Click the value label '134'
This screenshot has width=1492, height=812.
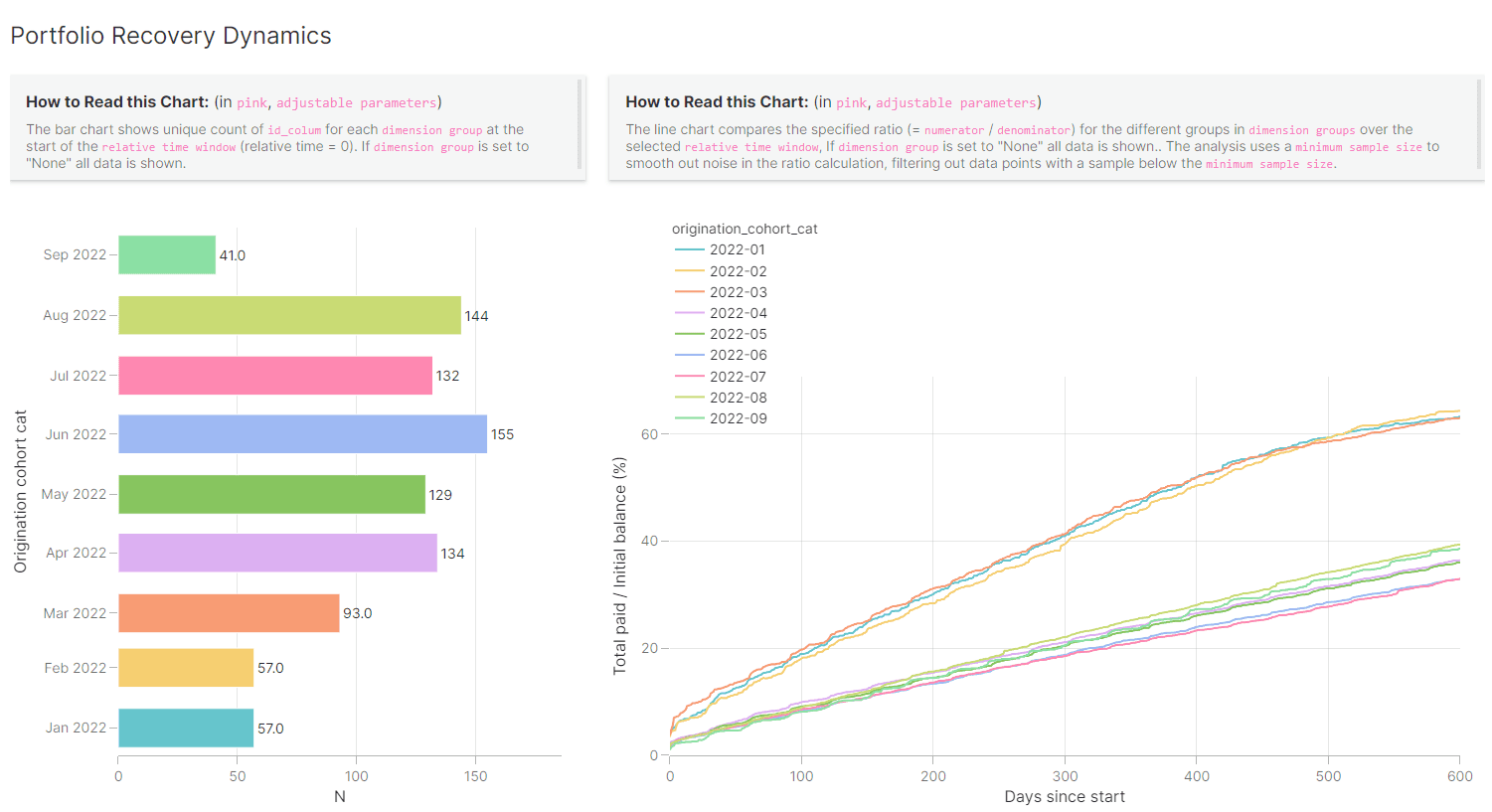click(x=453, y=554)
